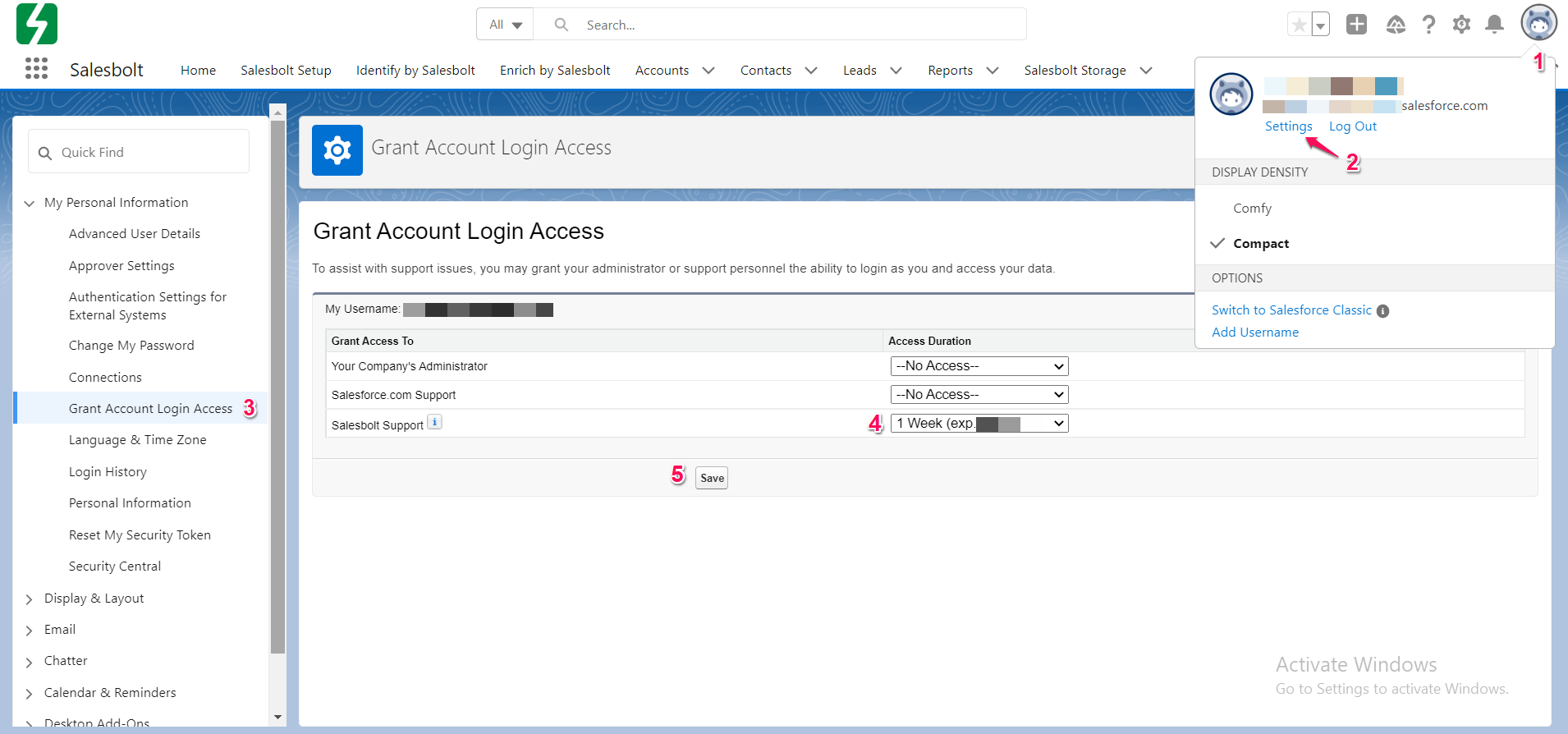This screenshot has width=1568, height=734.
Task: Open the Accounts tab
Action: (662, 71)
